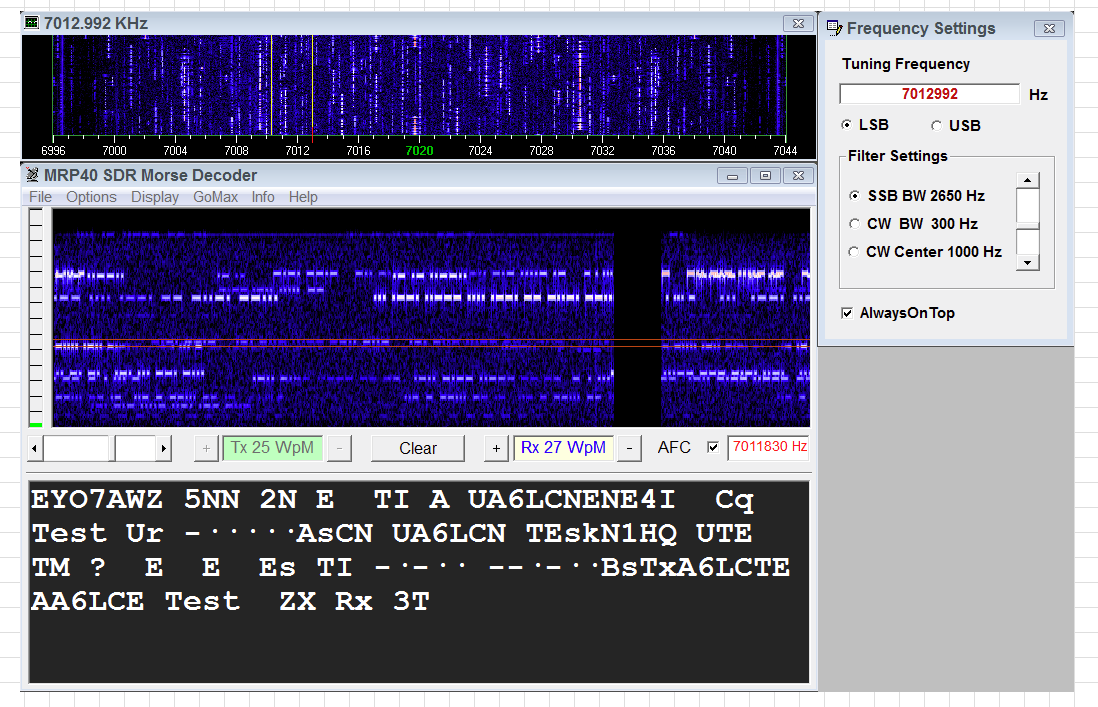Click the Tx 25 WpM speed display
Screen dimensions: 1098x707
pos(272,447)
